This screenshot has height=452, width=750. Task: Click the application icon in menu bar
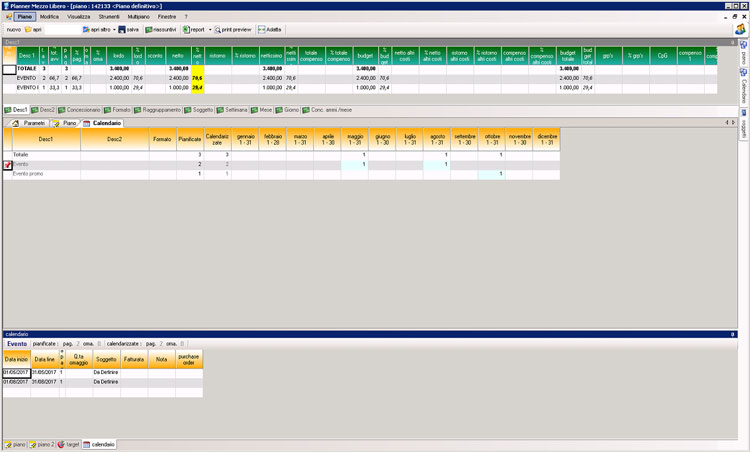tap(9, 17)
